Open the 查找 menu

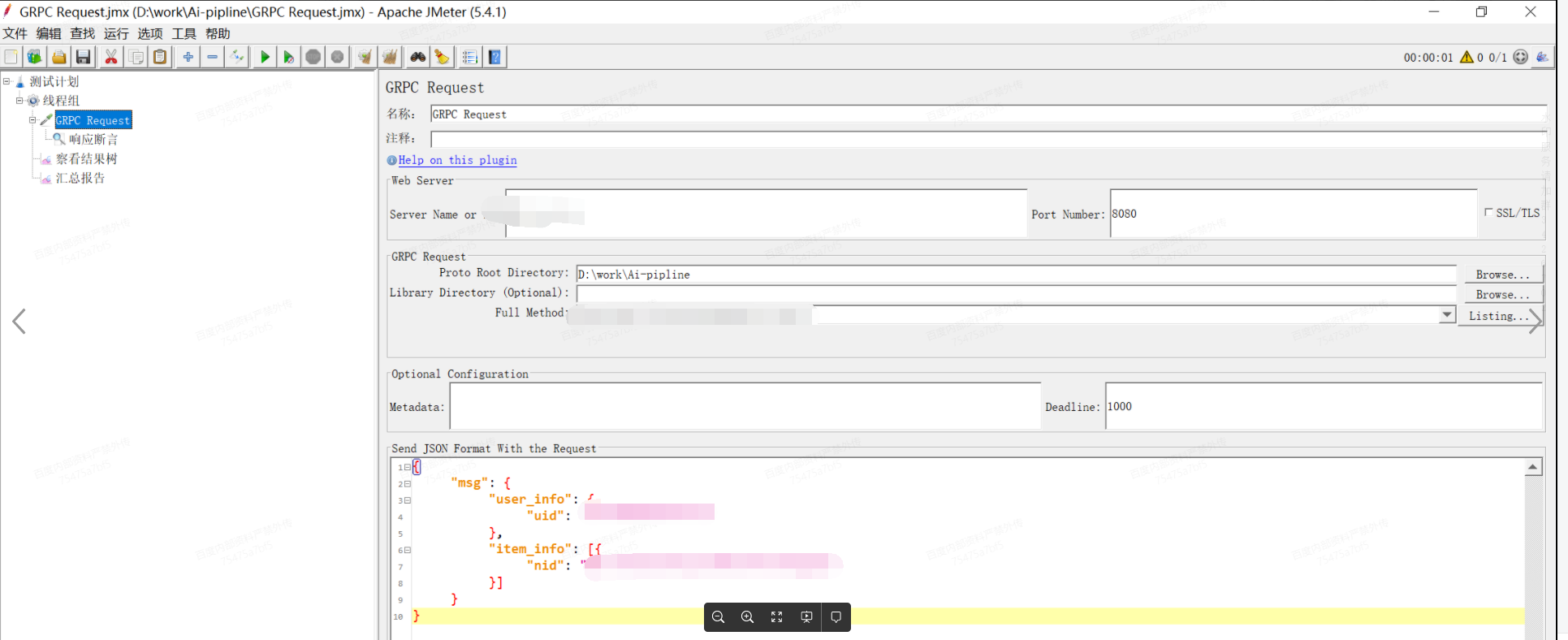click(83, 33)
